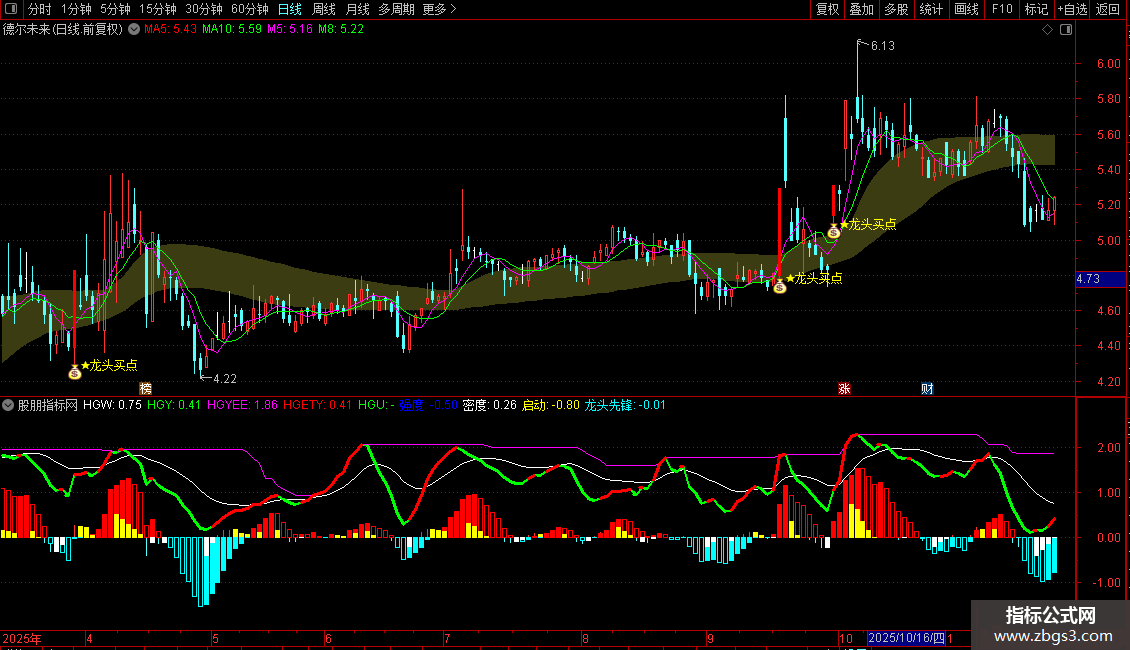Click the MA5: 5.43 legend value

tap(170, 30)
